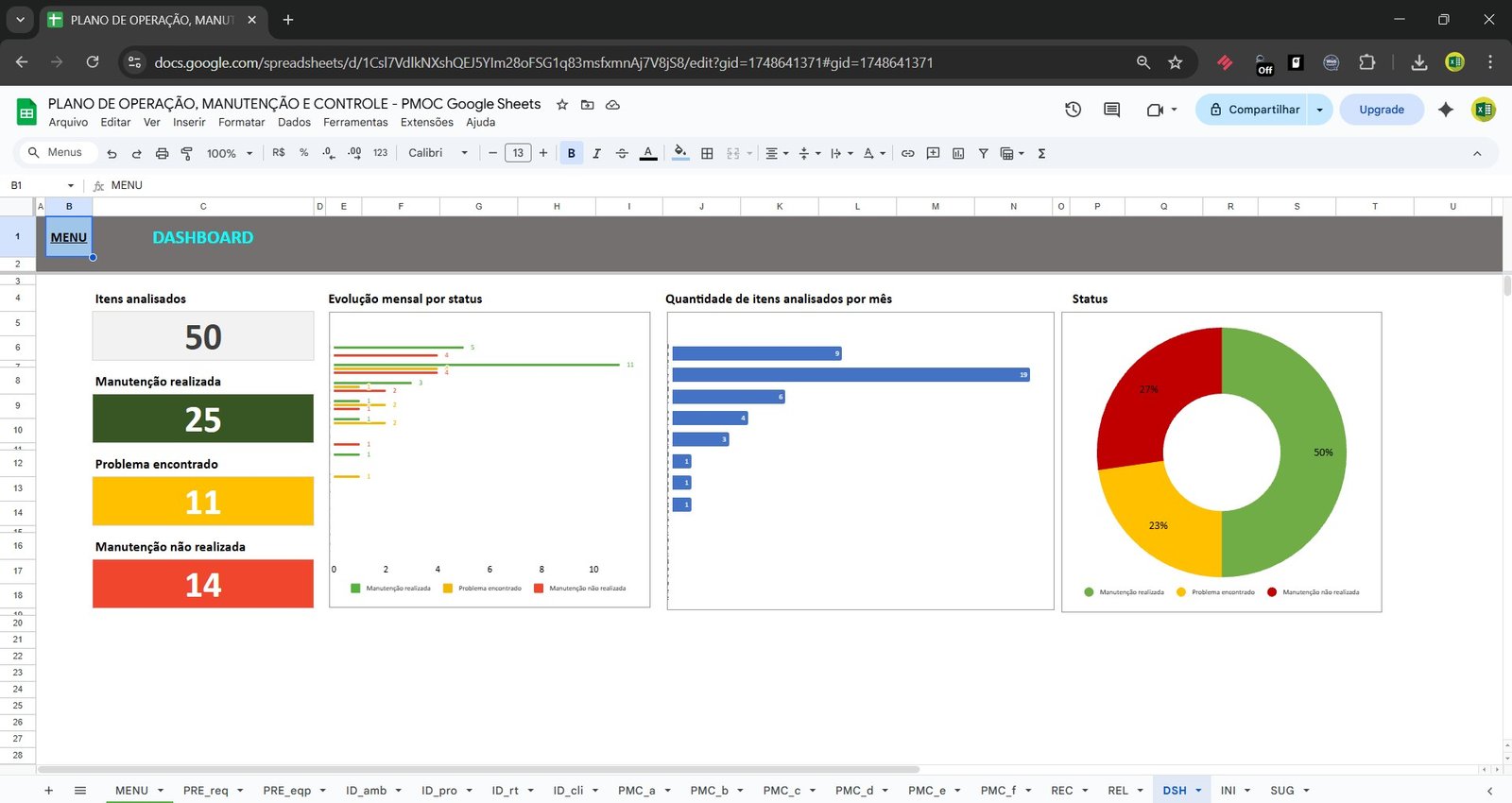
Task: Toggle strikethrough formatting
Action: click(x=622, y=153)
